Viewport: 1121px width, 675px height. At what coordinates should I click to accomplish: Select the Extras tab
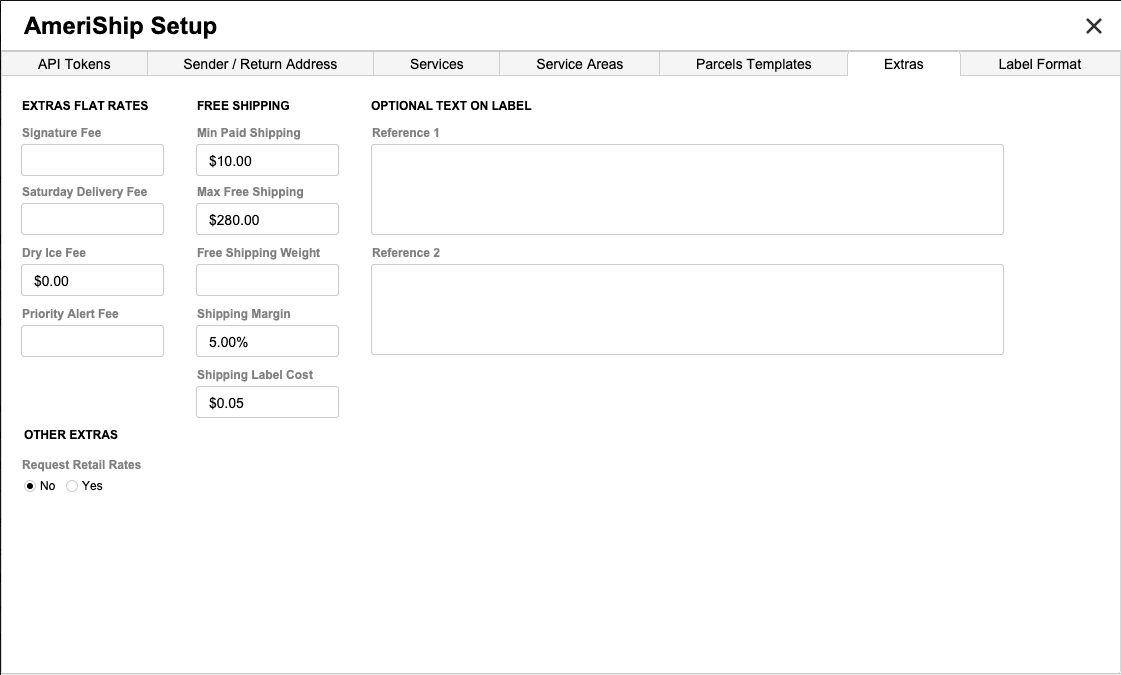pyautogui.click(x=903, y=64)
